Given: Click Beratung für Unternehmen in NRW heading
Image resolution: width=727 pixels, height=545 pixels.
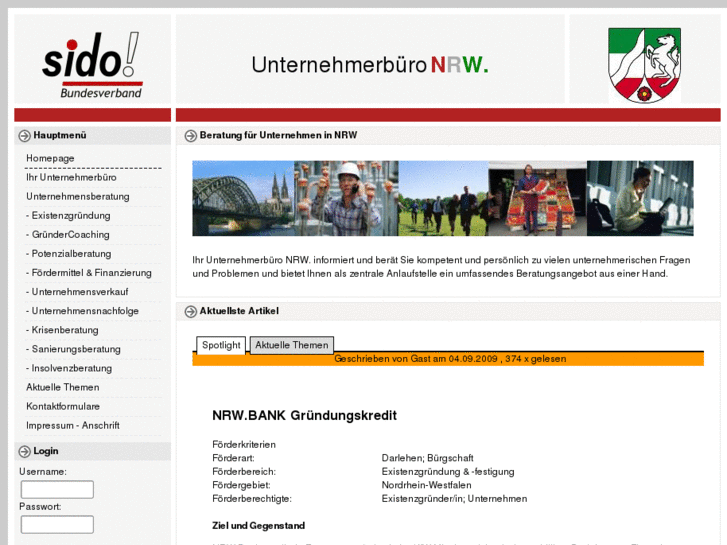Looking at the screenshot, I should [278, 135].
